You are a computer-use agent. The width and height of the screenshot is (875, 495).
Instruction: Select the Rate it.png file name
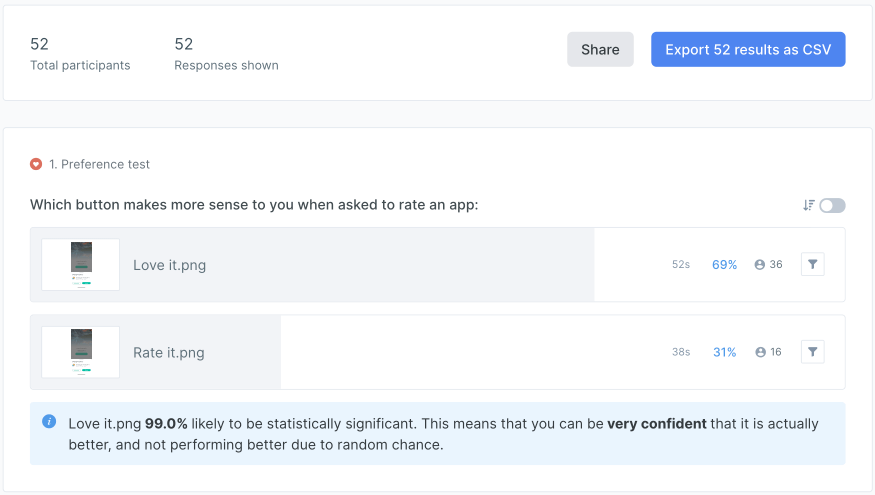(x=169, y=353)
